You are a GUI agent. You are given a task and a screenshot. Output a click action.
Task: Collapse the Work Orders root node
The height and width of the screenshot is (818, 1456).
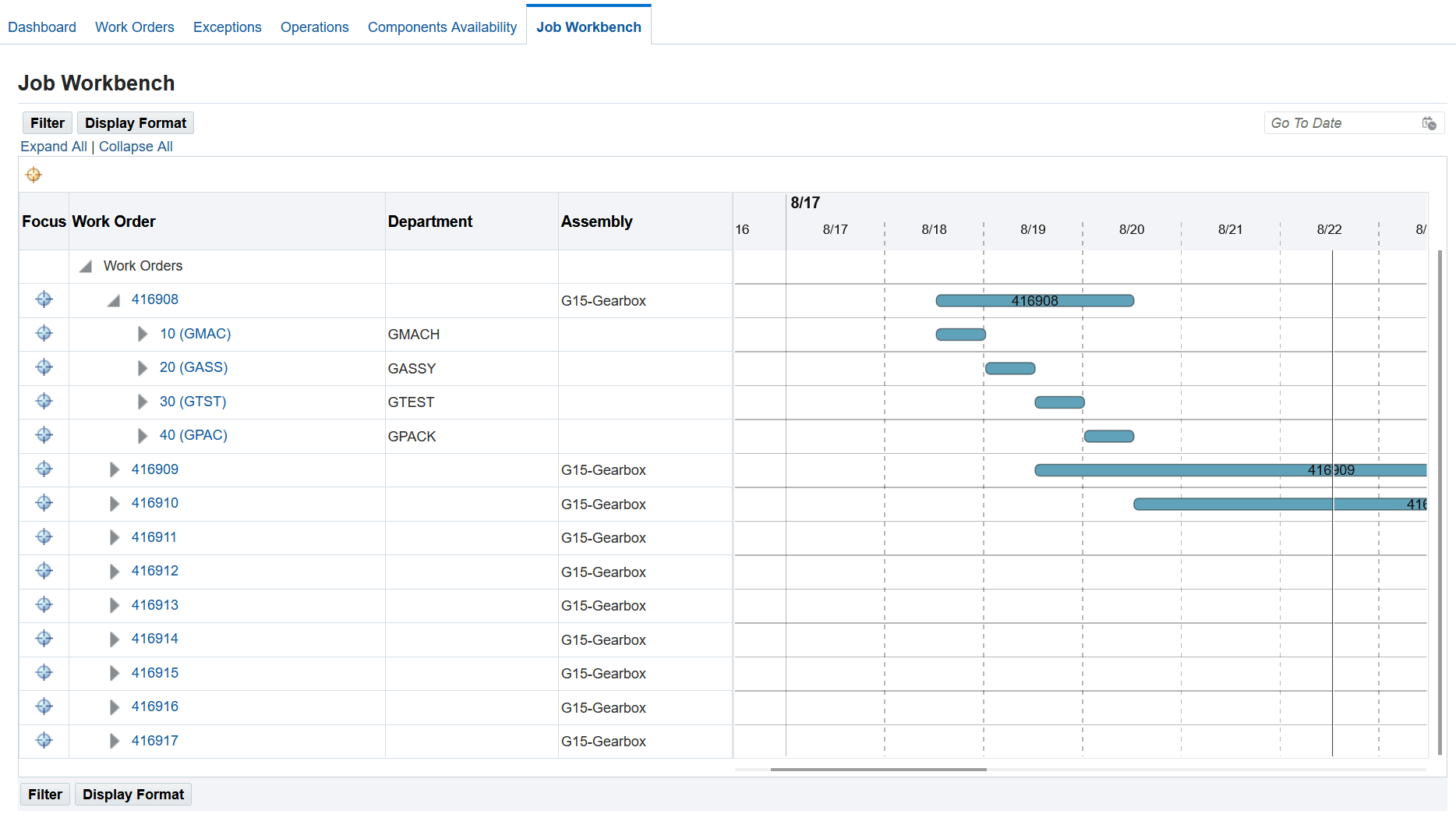click(x=86, y=267)
